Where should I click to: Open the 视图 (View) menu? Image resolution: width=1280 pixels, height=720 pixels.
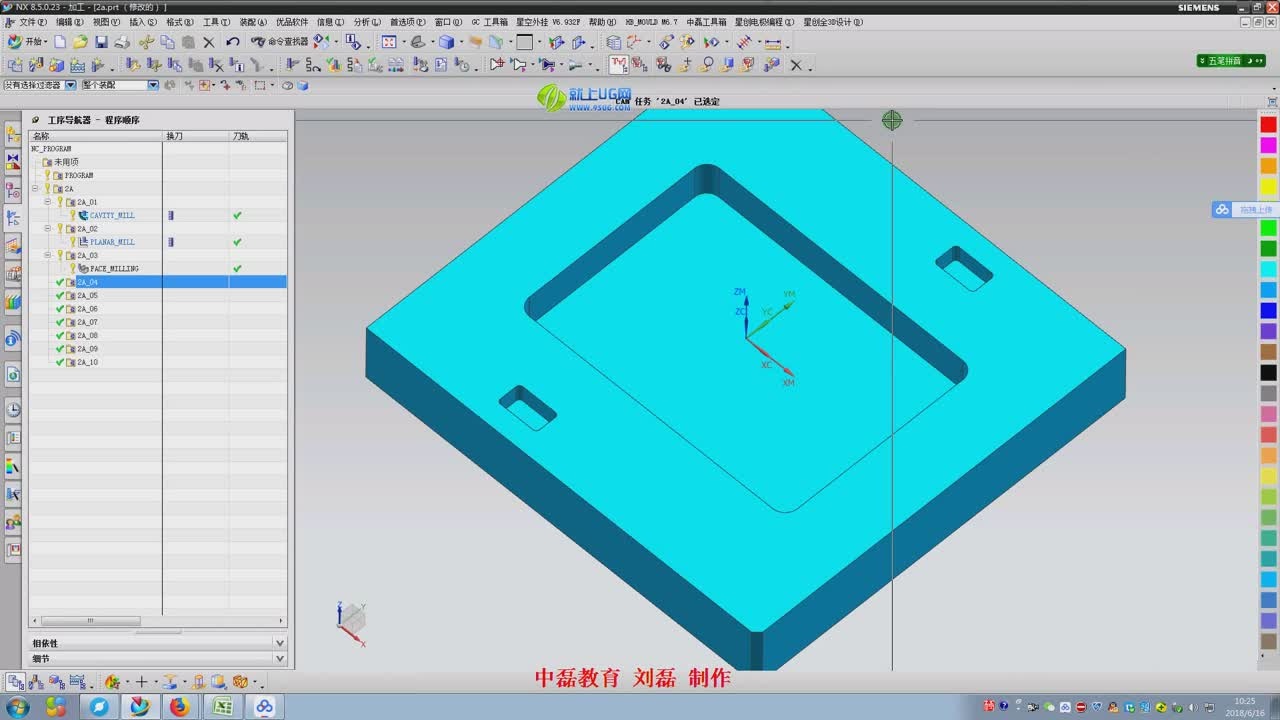(x=107, y=21)
